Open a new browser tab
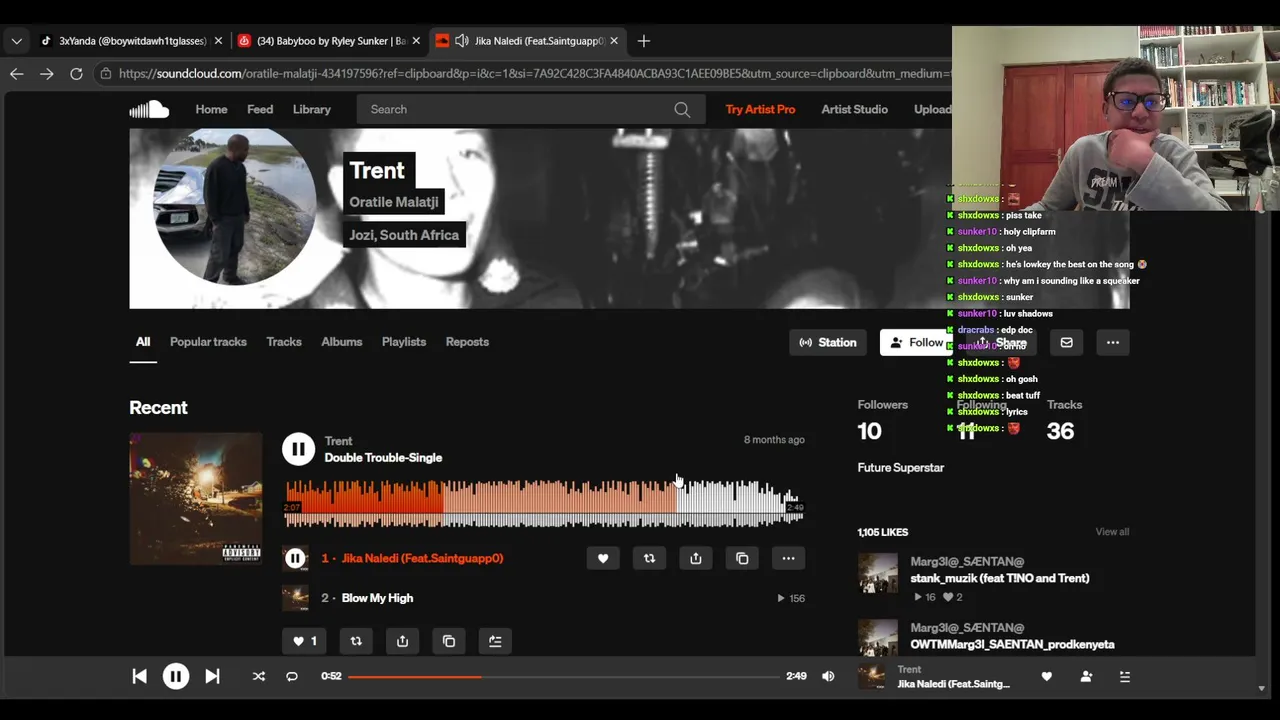The height and width of the screenshot is (720, 1280). point(644,41)
